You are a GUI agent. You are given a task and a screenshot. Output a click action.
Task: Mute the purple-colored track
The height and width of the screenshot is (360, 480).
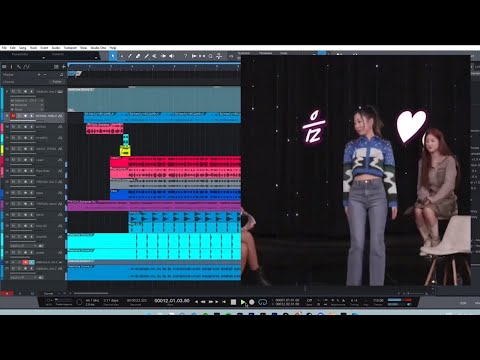[x=13, y=204]
